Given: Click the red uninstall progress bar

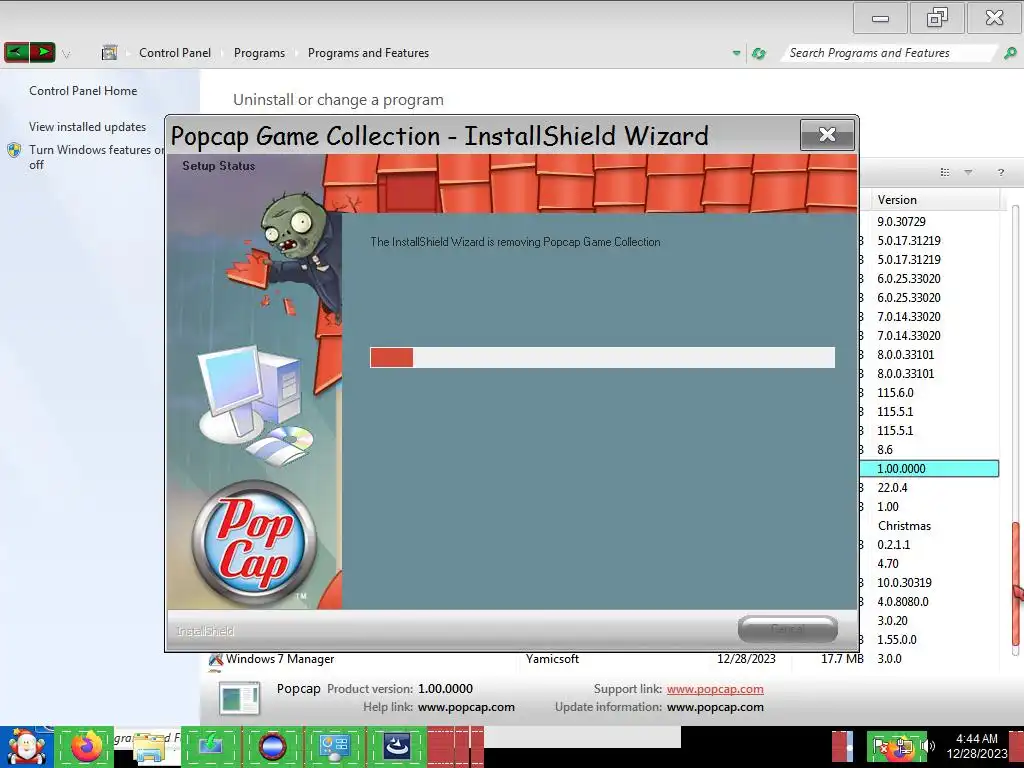Looking at the screenshot, I should pos(391,357).
